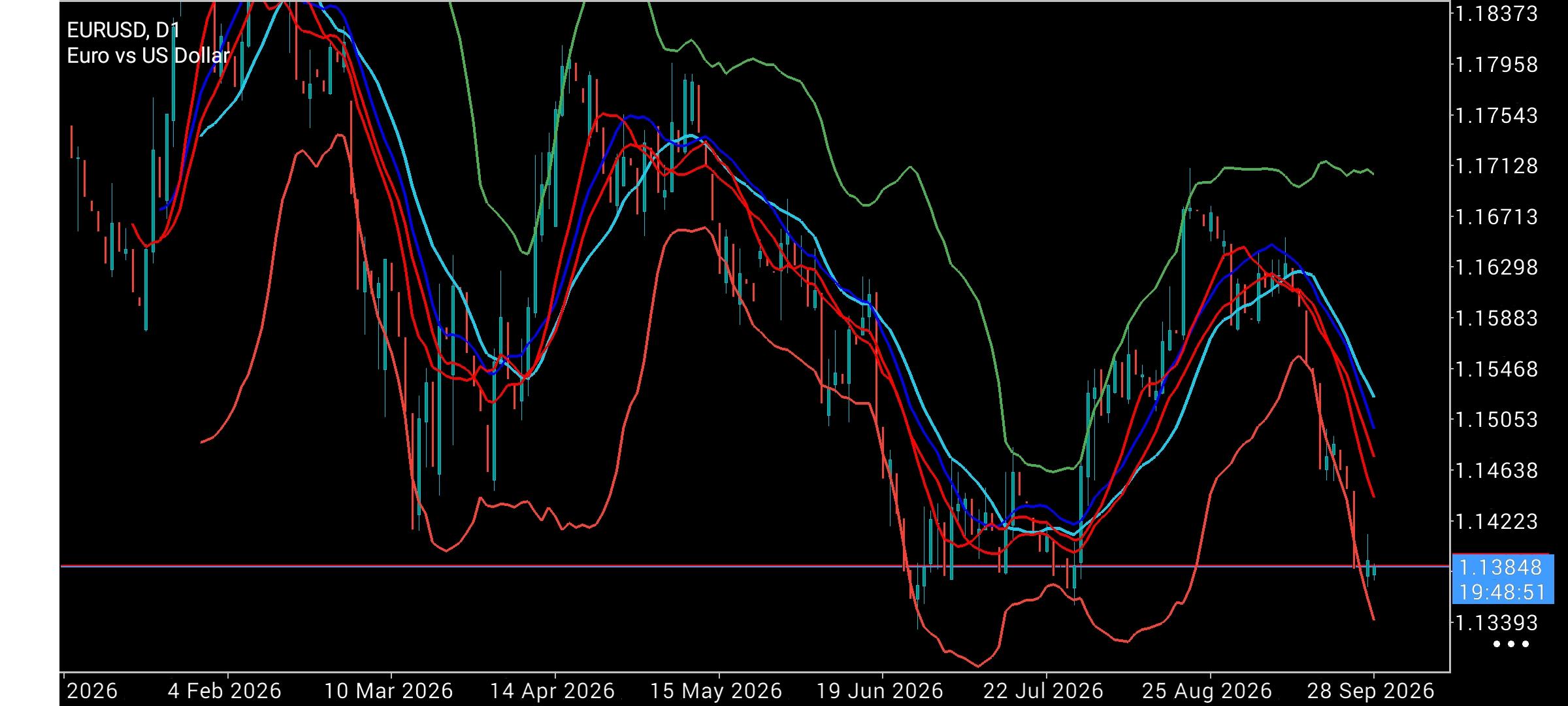Click the 19 Jun 2026 date label
The image size is (1568, 706).
pos(879,691)
